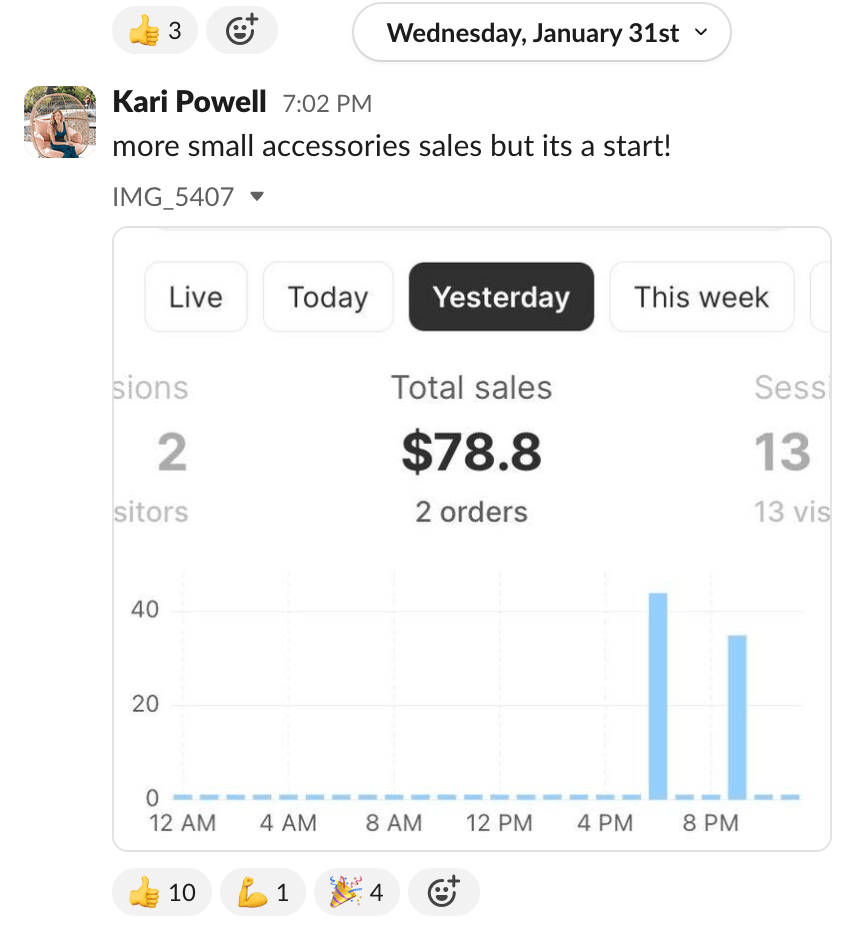Click the thumbs up reaction with 3
Screen dimensions: 856x934
click(154, 31)
